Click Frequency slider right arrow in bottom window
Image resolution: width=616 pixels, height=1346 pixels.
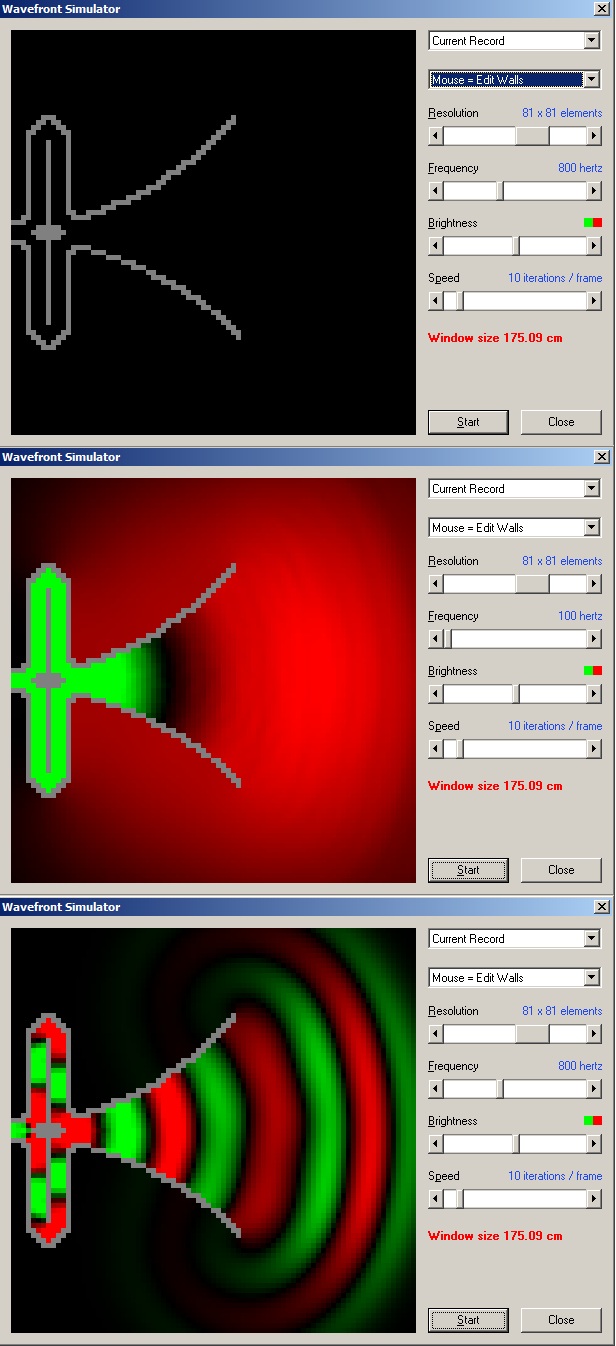pyautogui.click(x=594, y=1089)
